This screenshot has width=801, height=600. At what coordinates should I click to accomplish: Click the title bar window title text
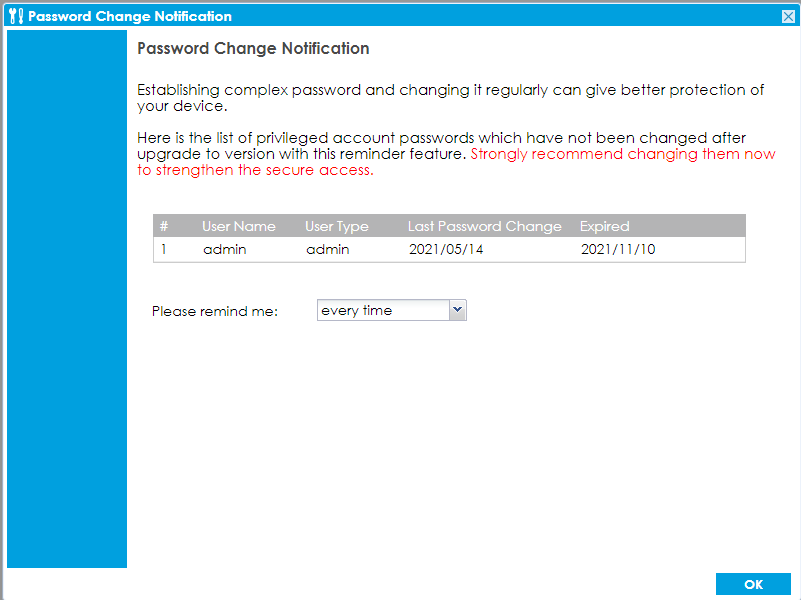tap(130, 16)
